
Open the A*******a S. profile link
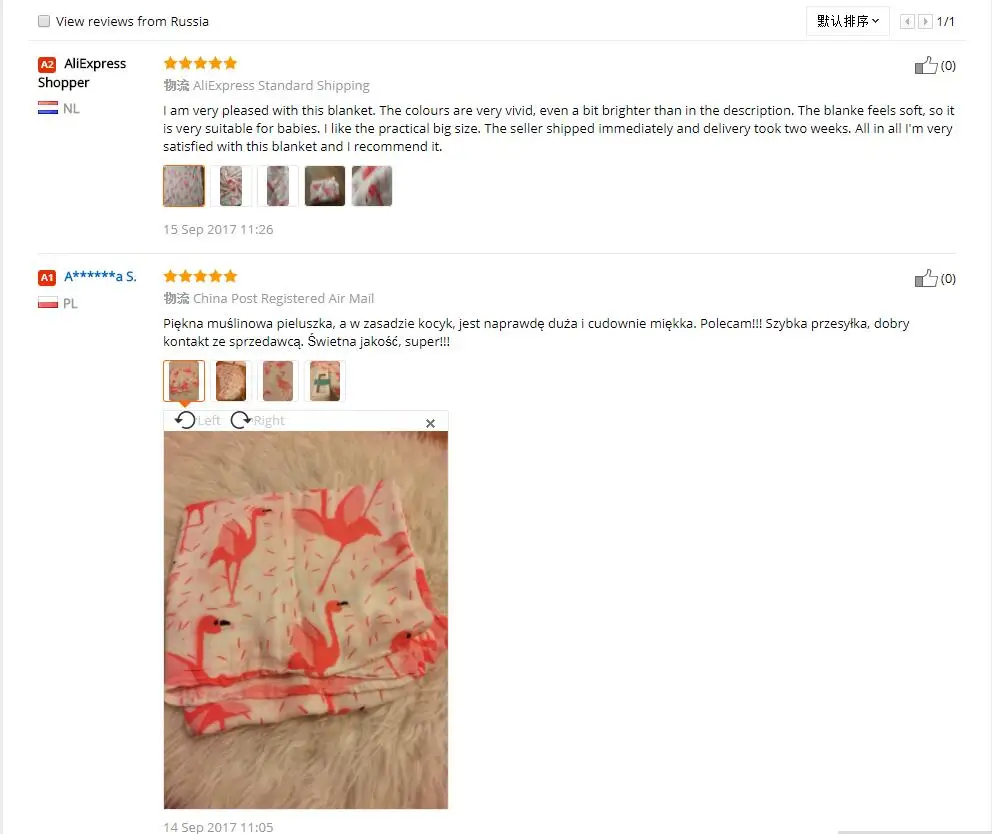(100, 277)
